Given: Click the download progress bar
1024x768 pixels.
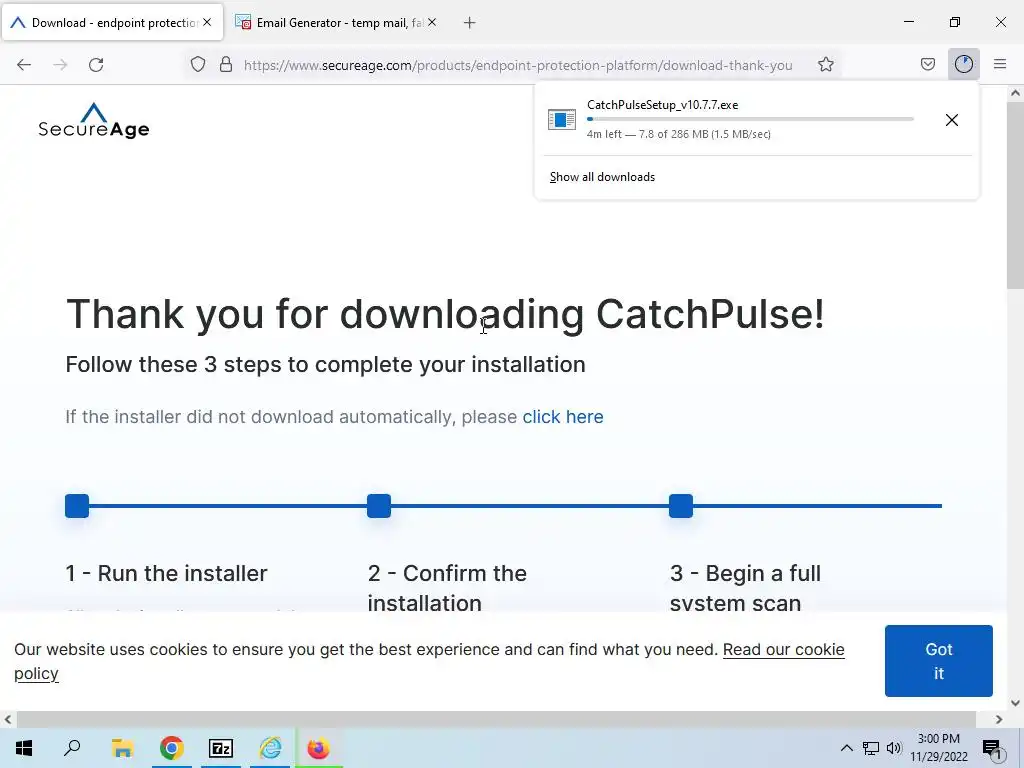Looking at the screenshot, I should pyautogui.click(x=750, y=119).
